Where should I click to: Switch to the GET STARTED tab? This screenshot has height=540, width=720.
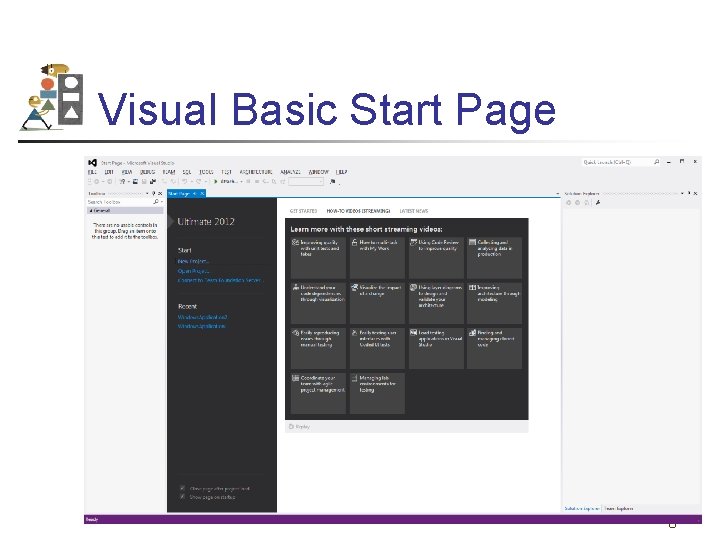click(x=303, y=211)
